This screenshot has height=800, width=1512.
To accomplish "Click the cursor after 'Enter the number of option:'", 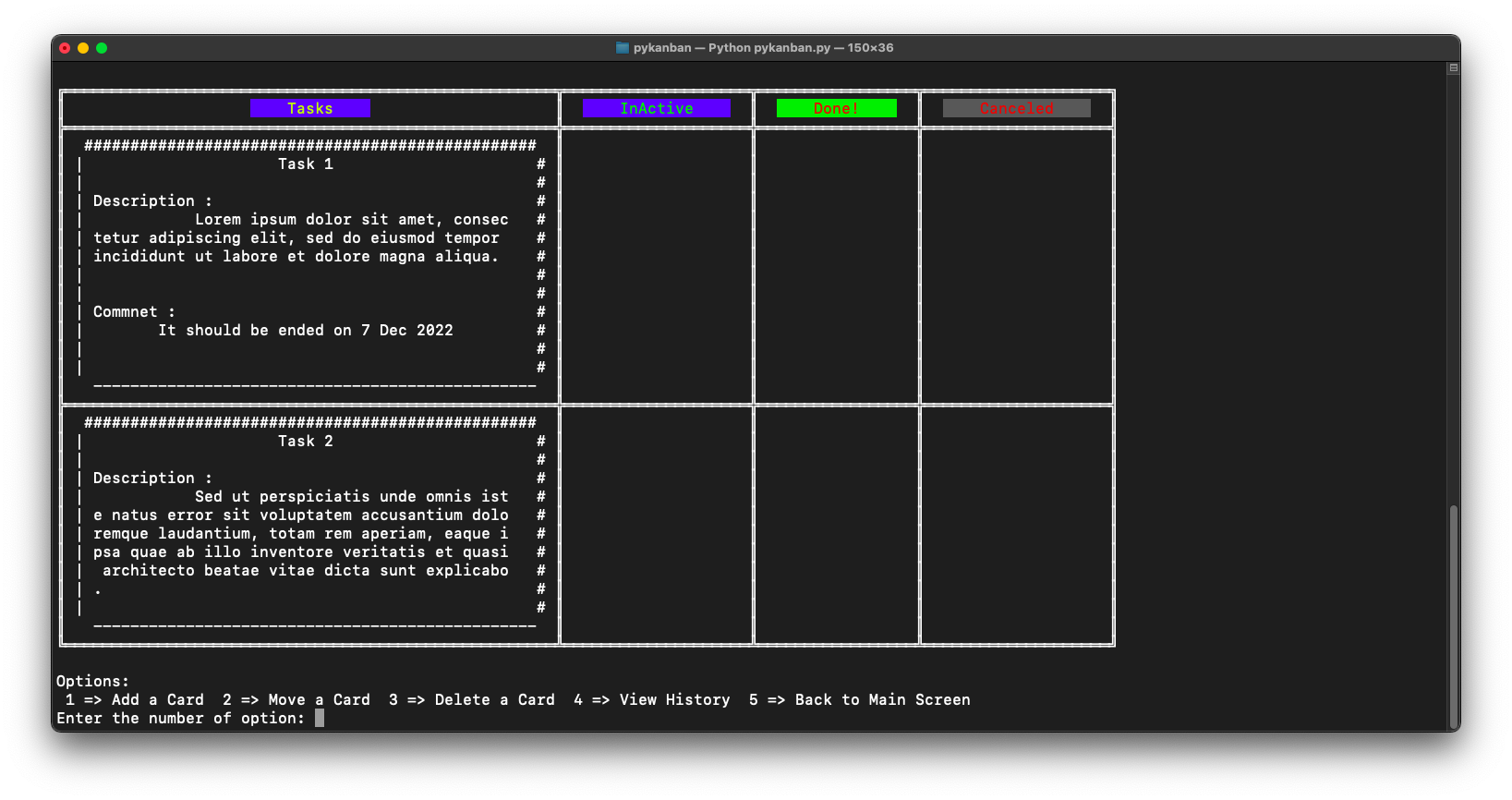I will click(x=320, y=719).
